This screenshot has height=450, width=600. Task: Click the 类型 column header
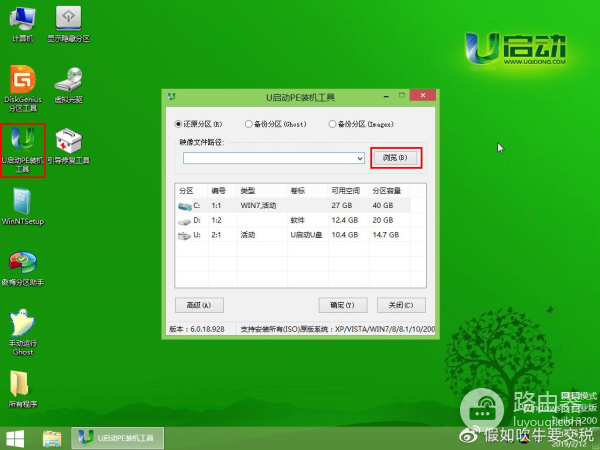[x=262, y=191]
